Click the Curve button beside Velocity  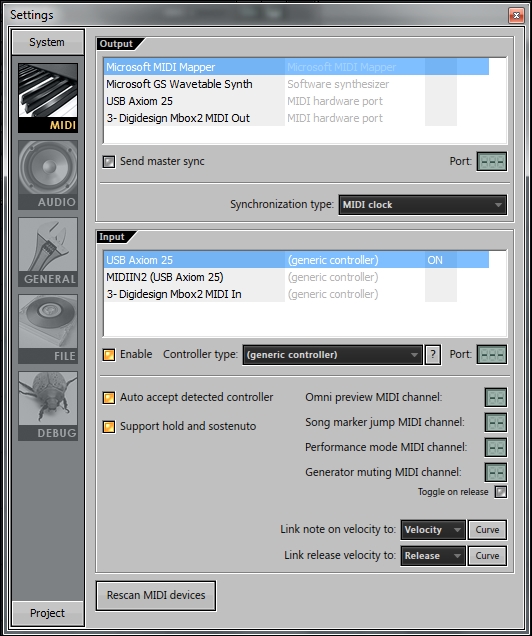[x=487, y=530]
